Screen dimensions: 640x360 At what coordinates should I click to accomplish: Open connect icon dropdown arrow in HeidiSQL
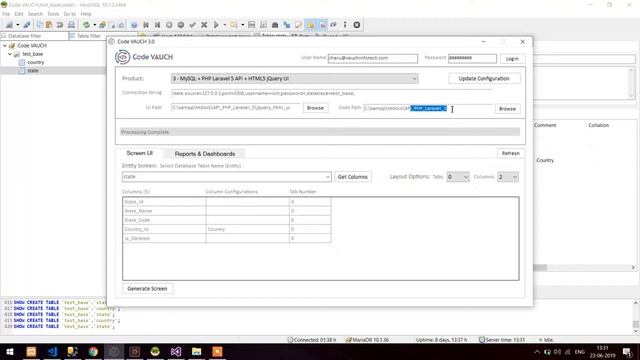tap(18, 25)
